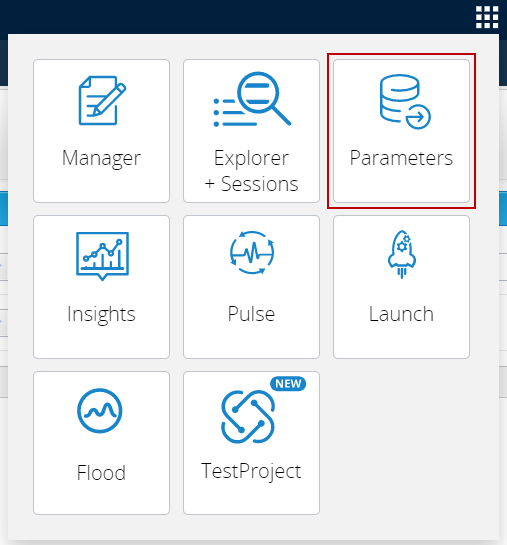Click the Parameters label text
This screenshot has height=545, width=507.
tap(401, 158)
